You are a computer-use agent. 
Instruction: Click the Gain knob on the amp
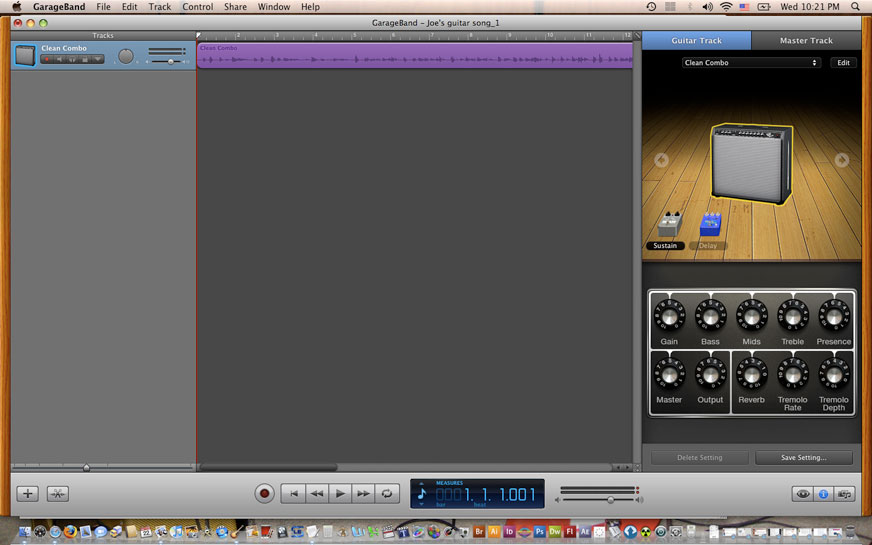coord(669,316)
